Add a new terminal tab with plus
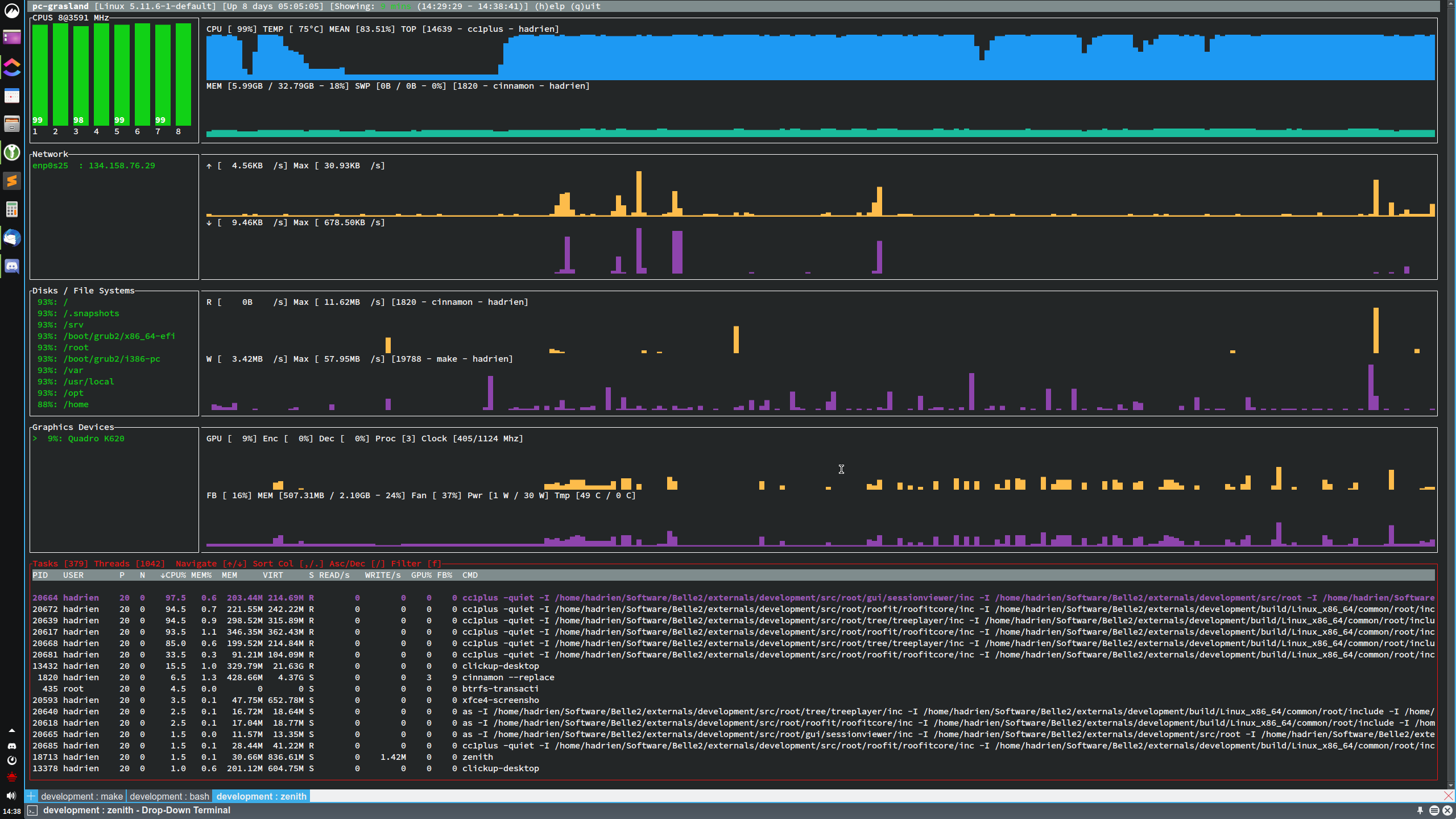This screenshot has width=1456, height=819. (31, 796)
